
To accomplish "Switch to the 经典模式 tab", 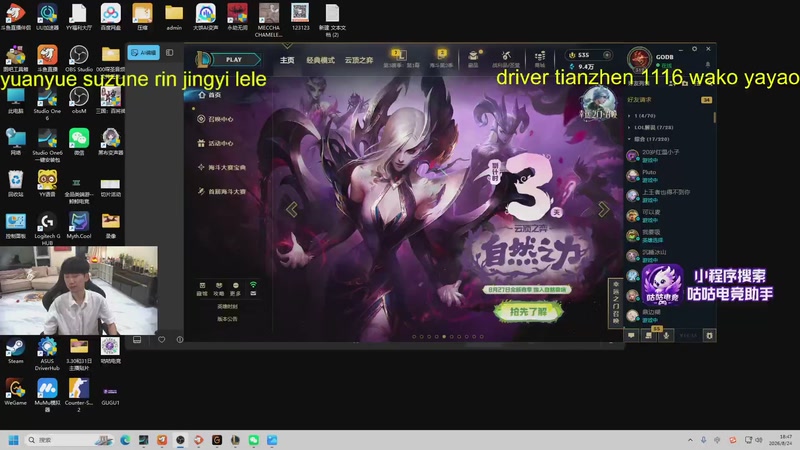I will point(320,60).
